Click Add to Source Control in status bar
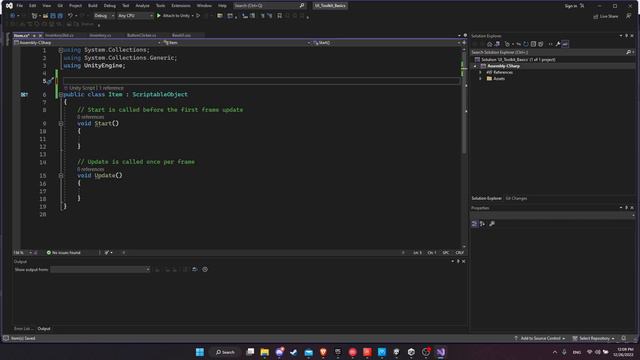Image resolution: width=640 pixels, height=360 pixels. click(540, 338)
